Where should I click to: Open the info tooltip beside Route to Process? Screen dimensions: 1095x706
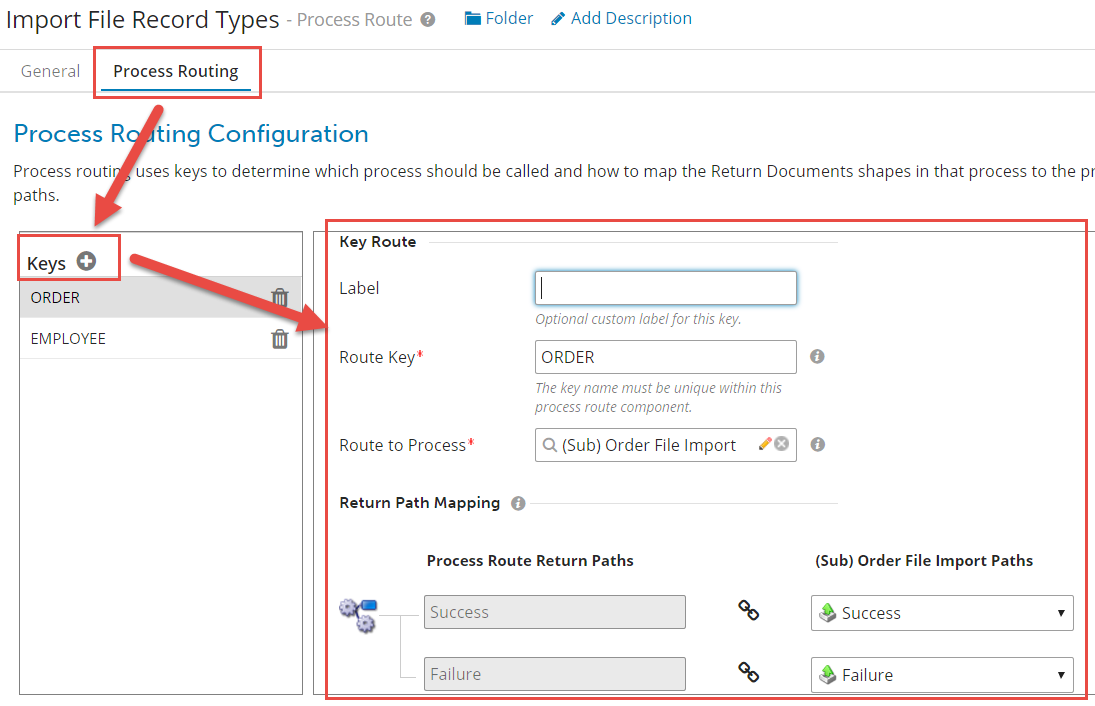tap(817, 444)
